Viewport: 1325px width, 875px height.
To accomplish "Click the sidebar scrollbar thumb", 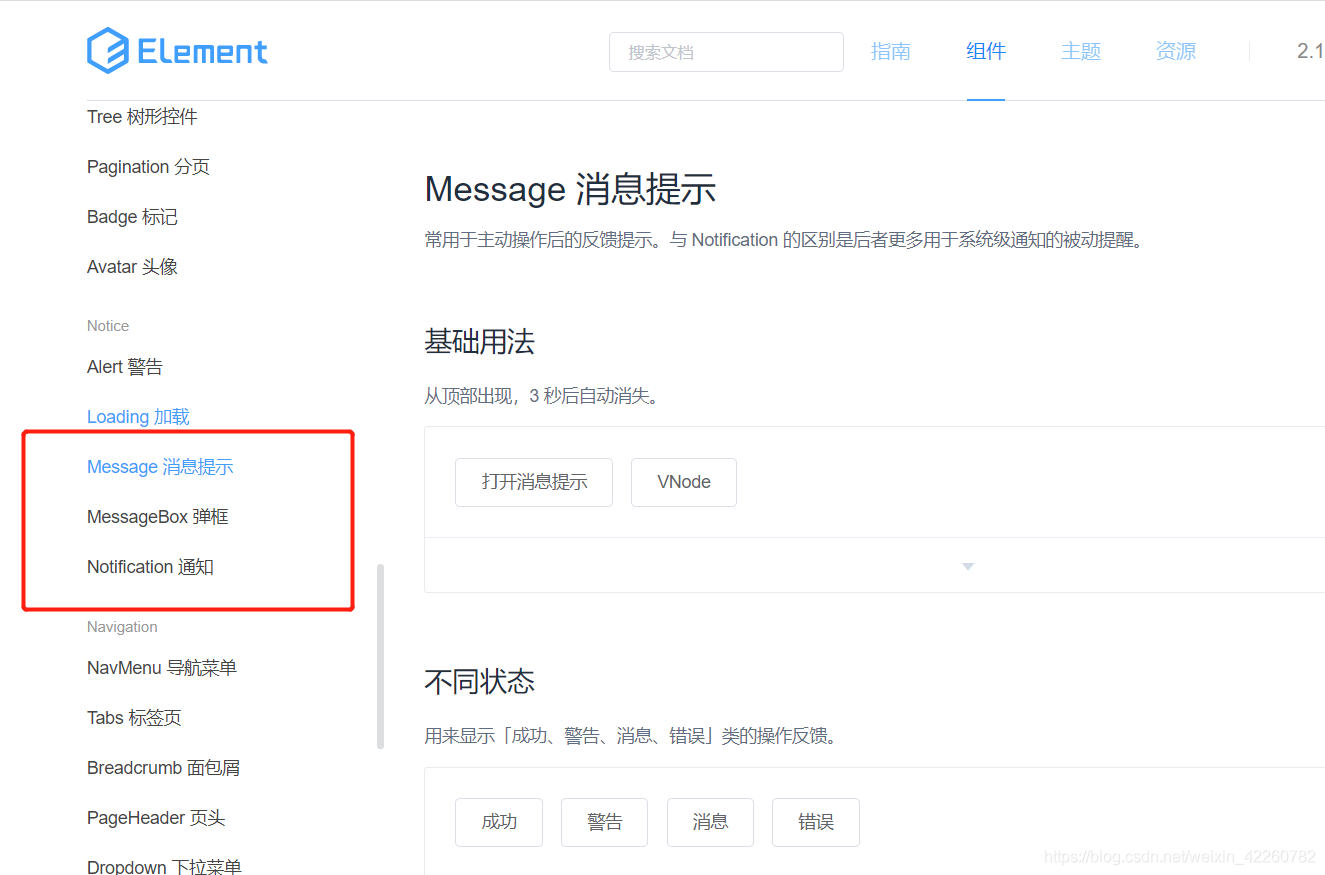I will pos(380,656).
